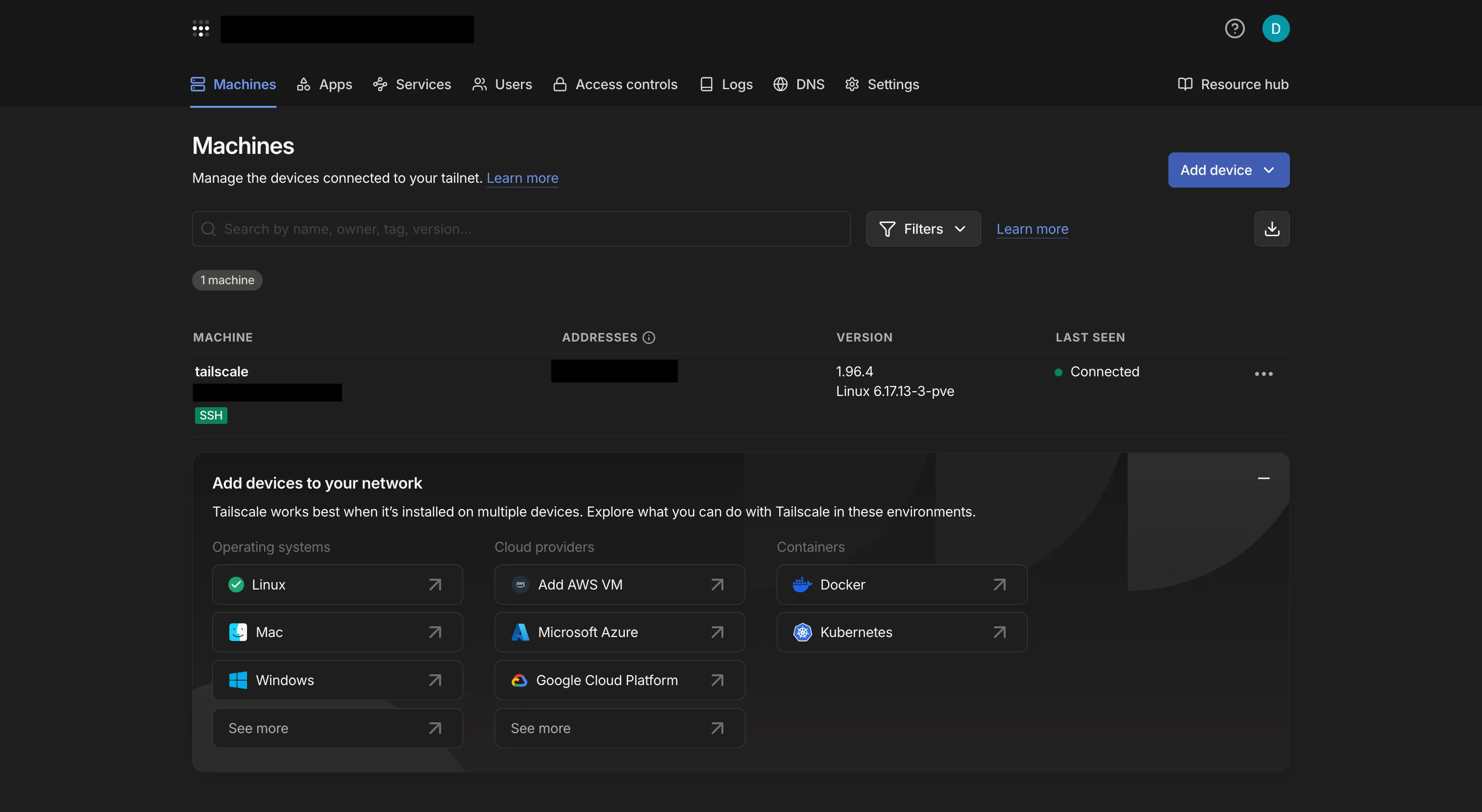Image resolution: width=1482 pixels, height=812 pixels.
Task: Click Learn more next to Filters
Action: [x=1032, y=229]
